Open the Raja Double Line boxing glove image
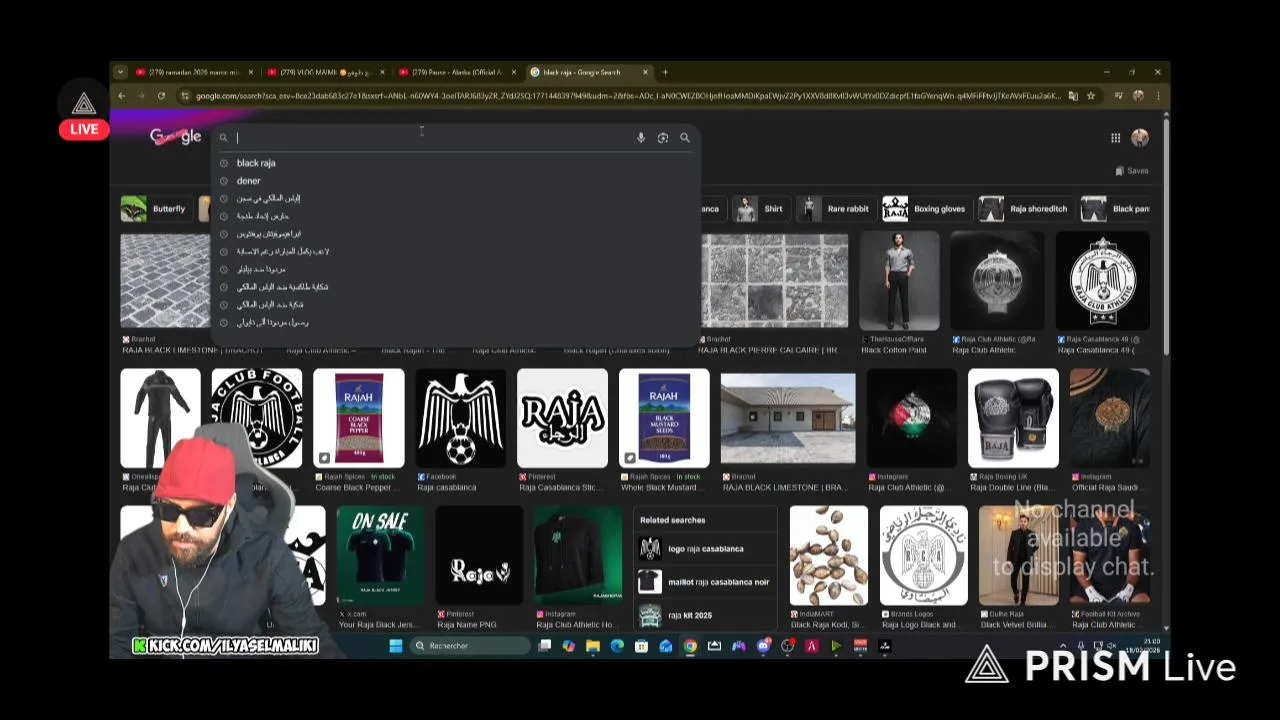The image size is (1280, 720). coord(1013,418)
